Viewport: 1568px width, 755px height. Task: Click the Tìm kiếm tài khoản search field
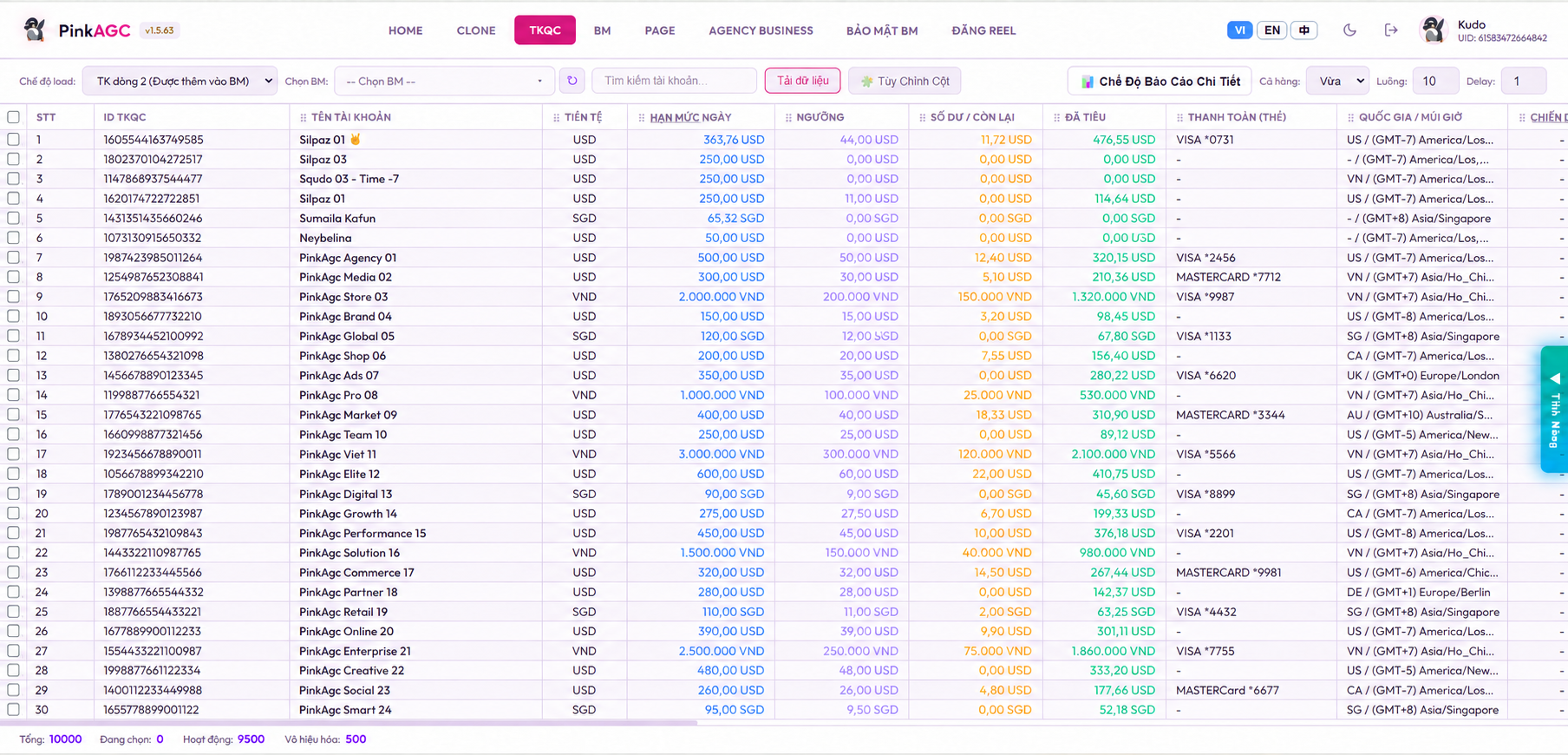[674, 81]
